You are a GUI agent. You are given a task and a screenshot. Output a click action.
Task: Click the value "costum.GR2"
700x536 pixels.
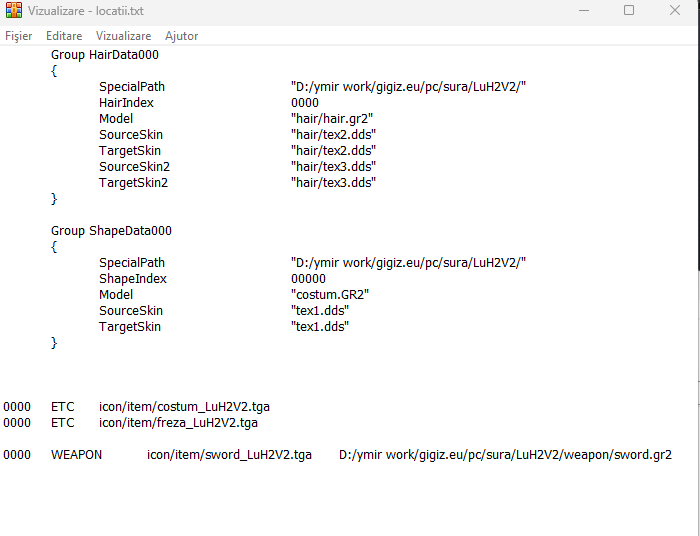click(x=330, y=295)
